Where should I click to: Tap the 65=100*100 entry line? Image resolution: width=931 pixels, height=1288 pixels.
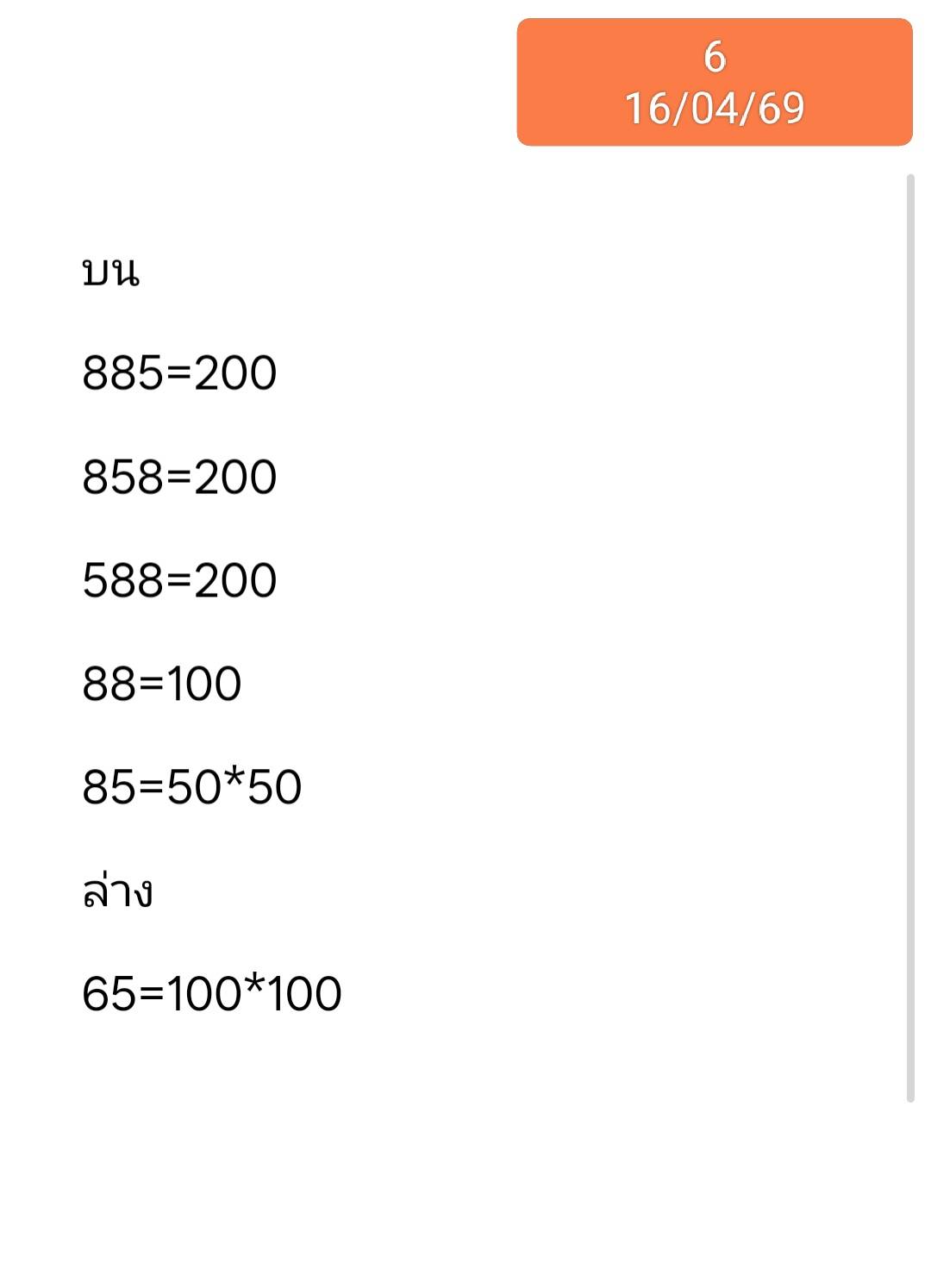(x=212, y=993)
